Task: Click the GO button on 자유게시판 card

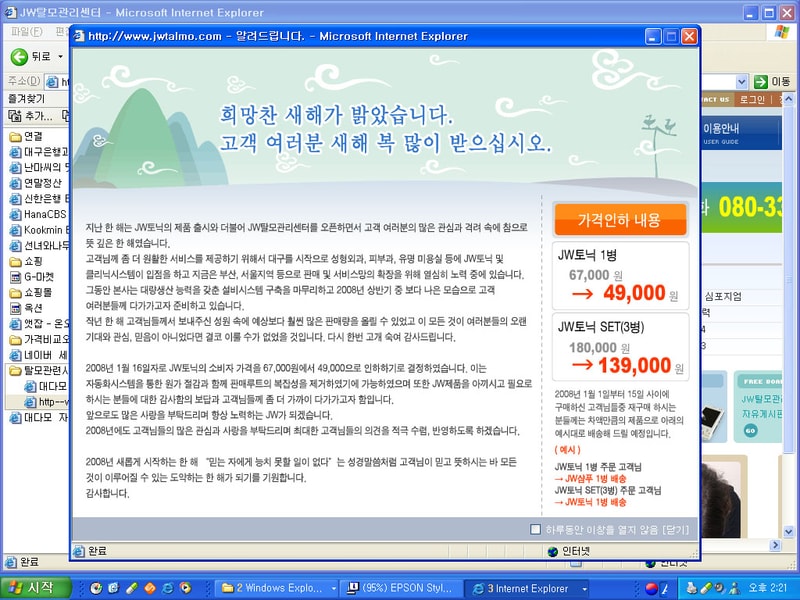Action: pos(750,431)
